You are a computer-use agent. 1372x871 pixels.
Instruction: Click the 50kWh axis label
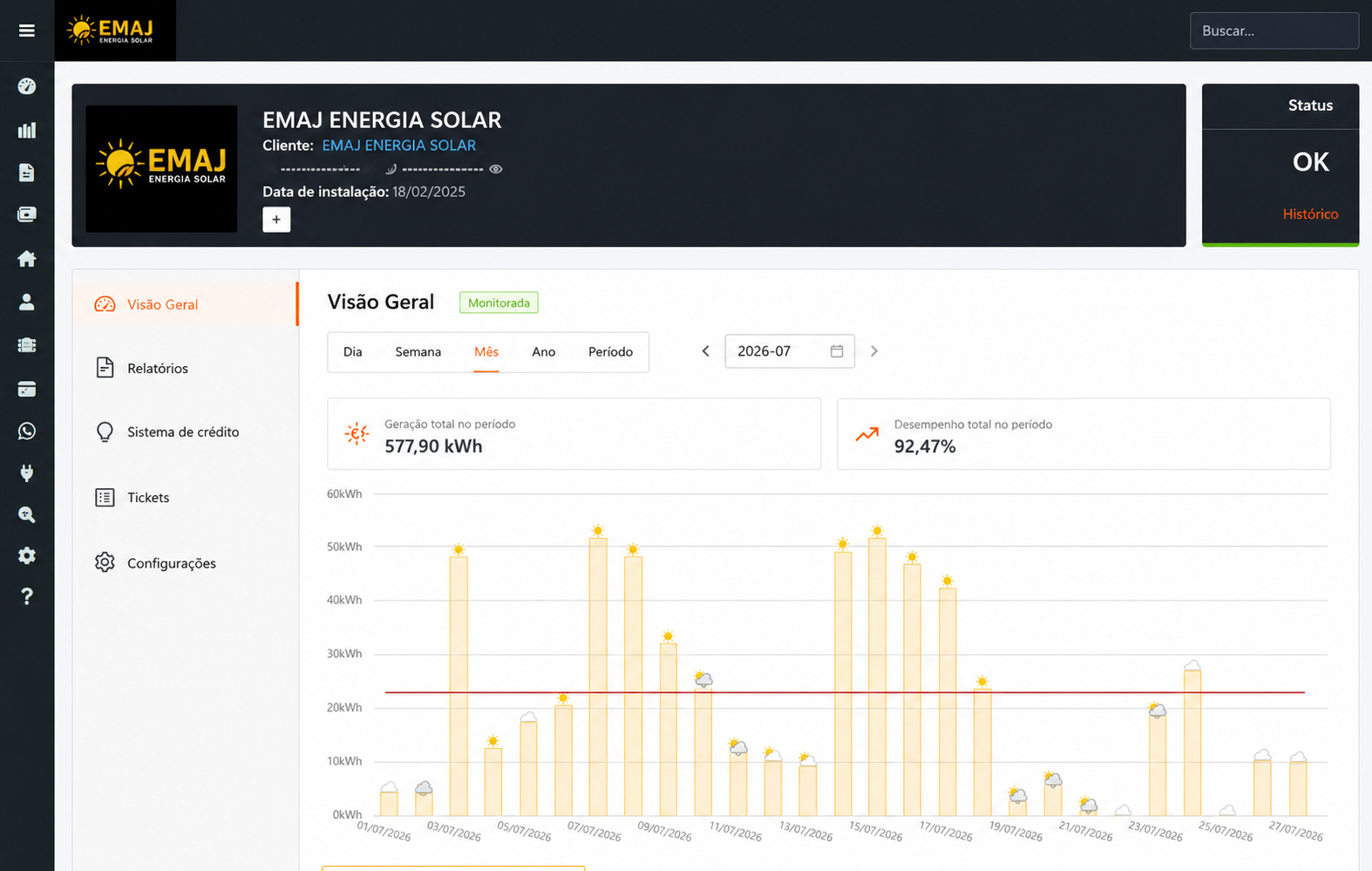coord(344,547)
